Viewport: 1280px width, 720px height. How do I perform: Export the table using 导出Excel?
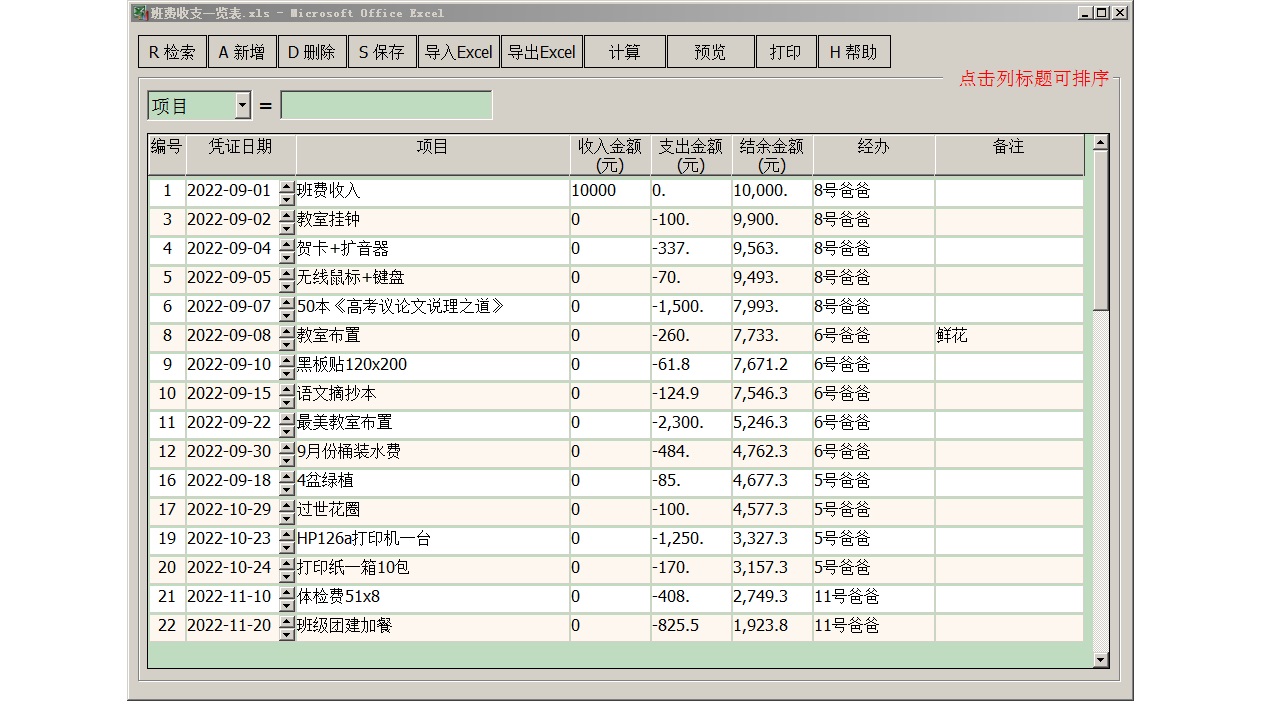tap(541, 51)
